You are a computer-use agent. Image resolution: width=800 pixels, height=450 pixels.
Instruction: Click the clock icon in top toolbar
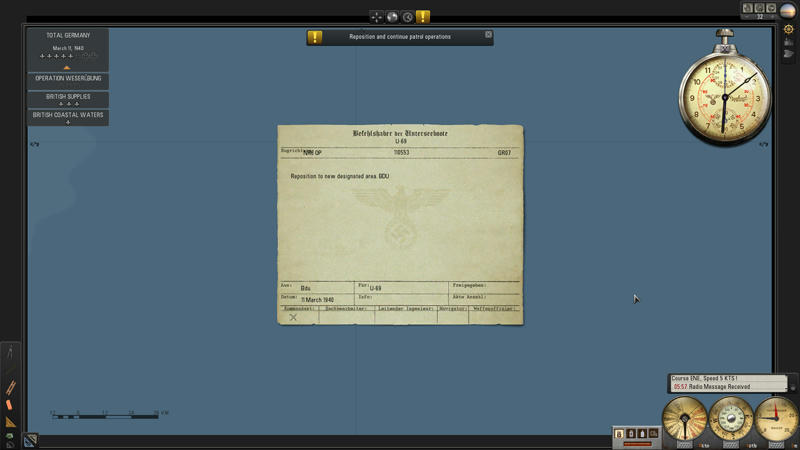coord(407,17)
